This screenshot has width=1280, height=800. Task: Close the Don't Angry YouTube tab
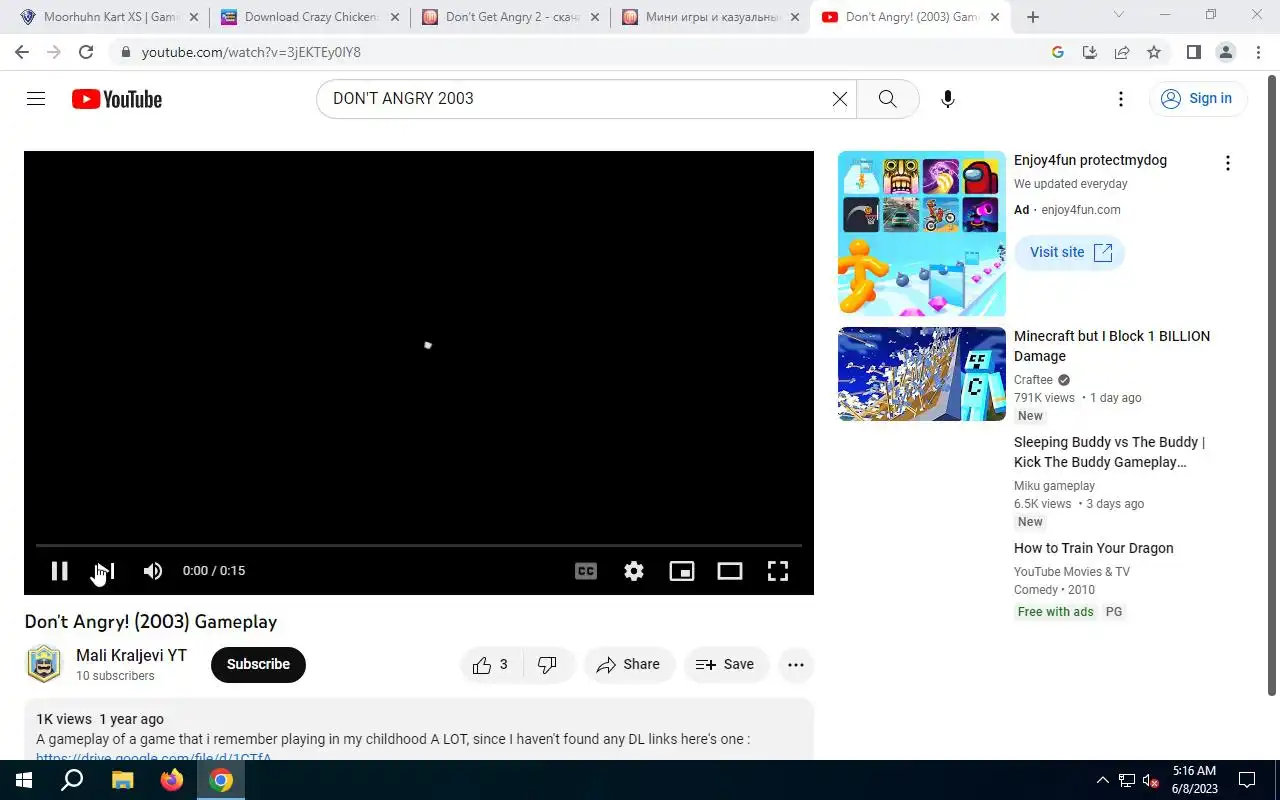tap(995, 17)
